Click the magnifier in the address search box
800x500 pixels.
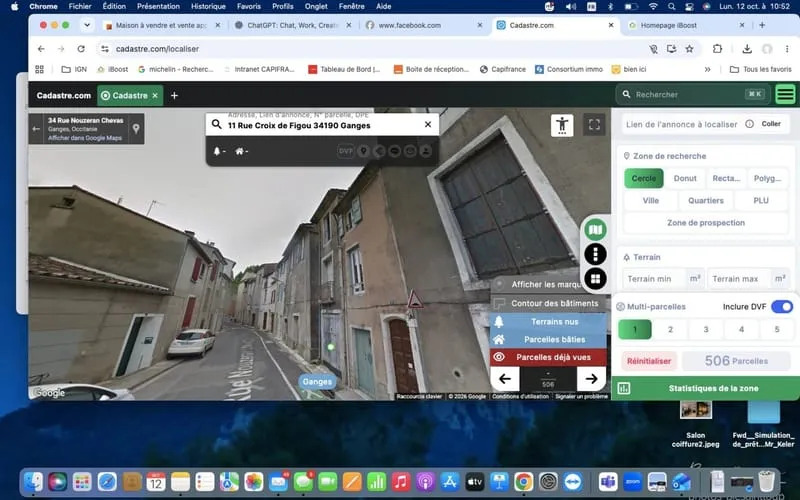[216, 124]
